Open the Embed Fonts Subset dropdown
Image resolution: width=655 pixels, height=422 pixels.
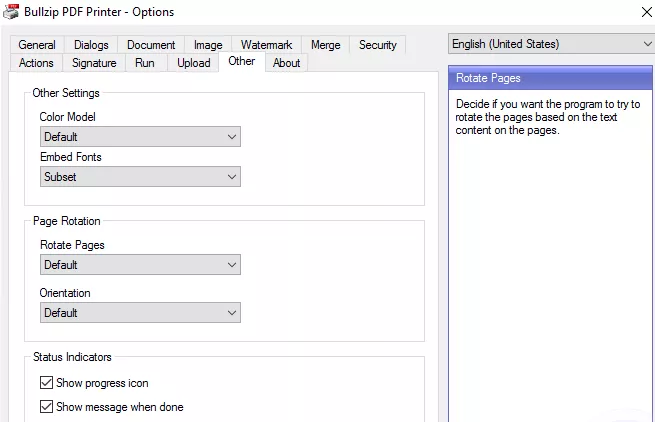click(x=140, y=177)
